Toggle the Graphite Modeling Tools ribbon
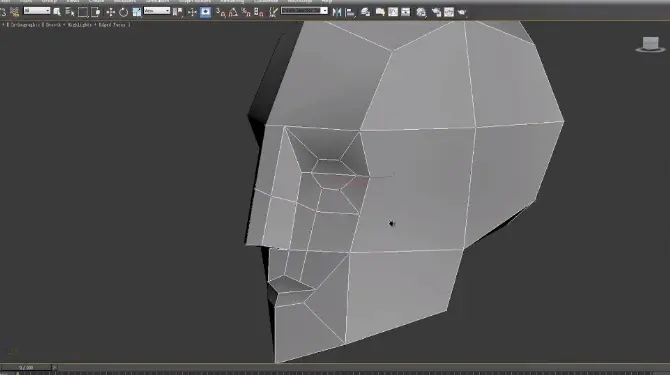The width and height of the screenshot is (670, 375). point(380,12)
